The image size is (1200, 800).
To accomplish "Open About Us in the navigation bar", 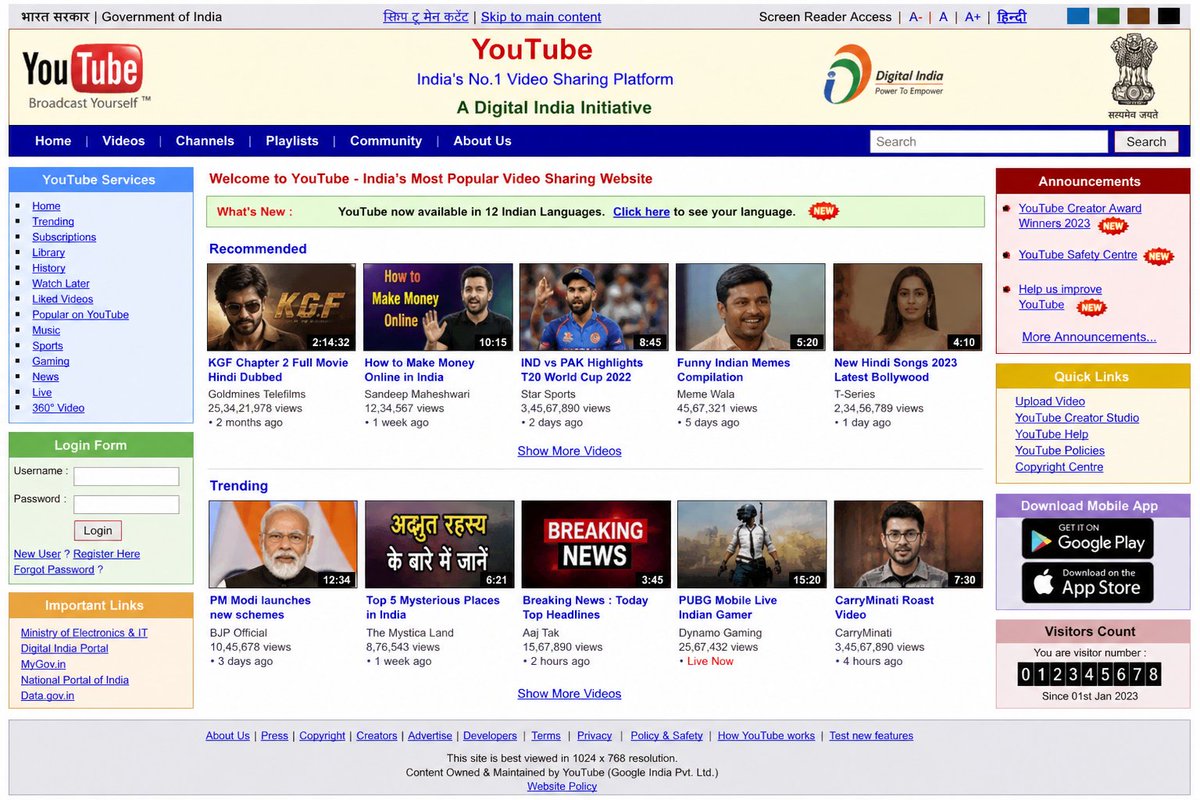I will pos(482,141).
